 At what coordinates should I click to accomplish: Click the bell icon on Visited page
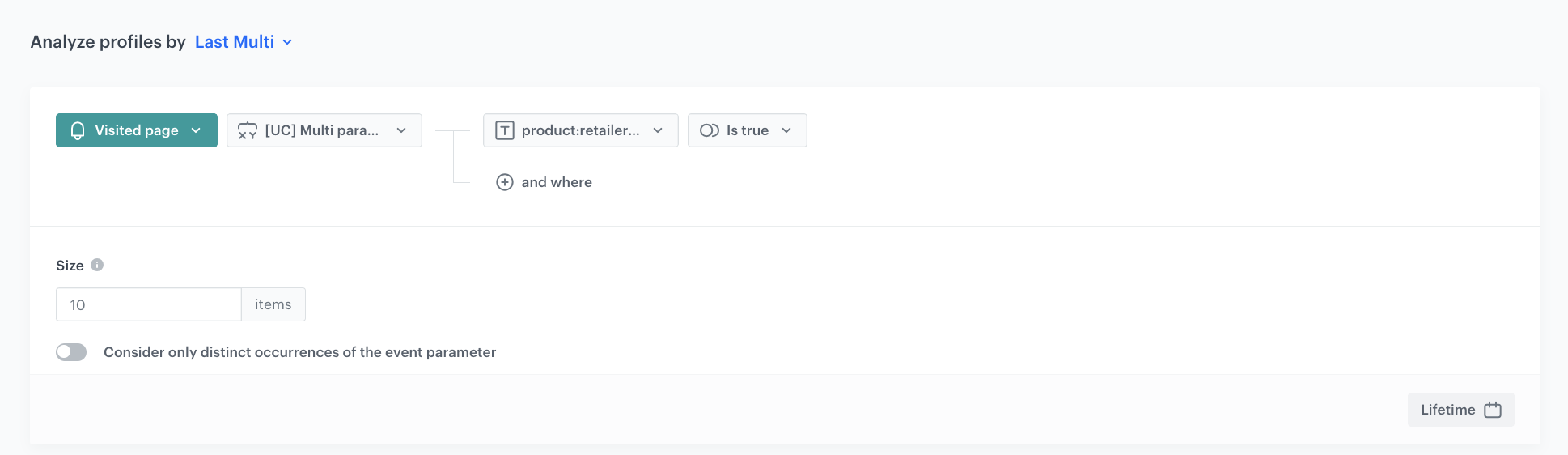click(x=78, y=130)
